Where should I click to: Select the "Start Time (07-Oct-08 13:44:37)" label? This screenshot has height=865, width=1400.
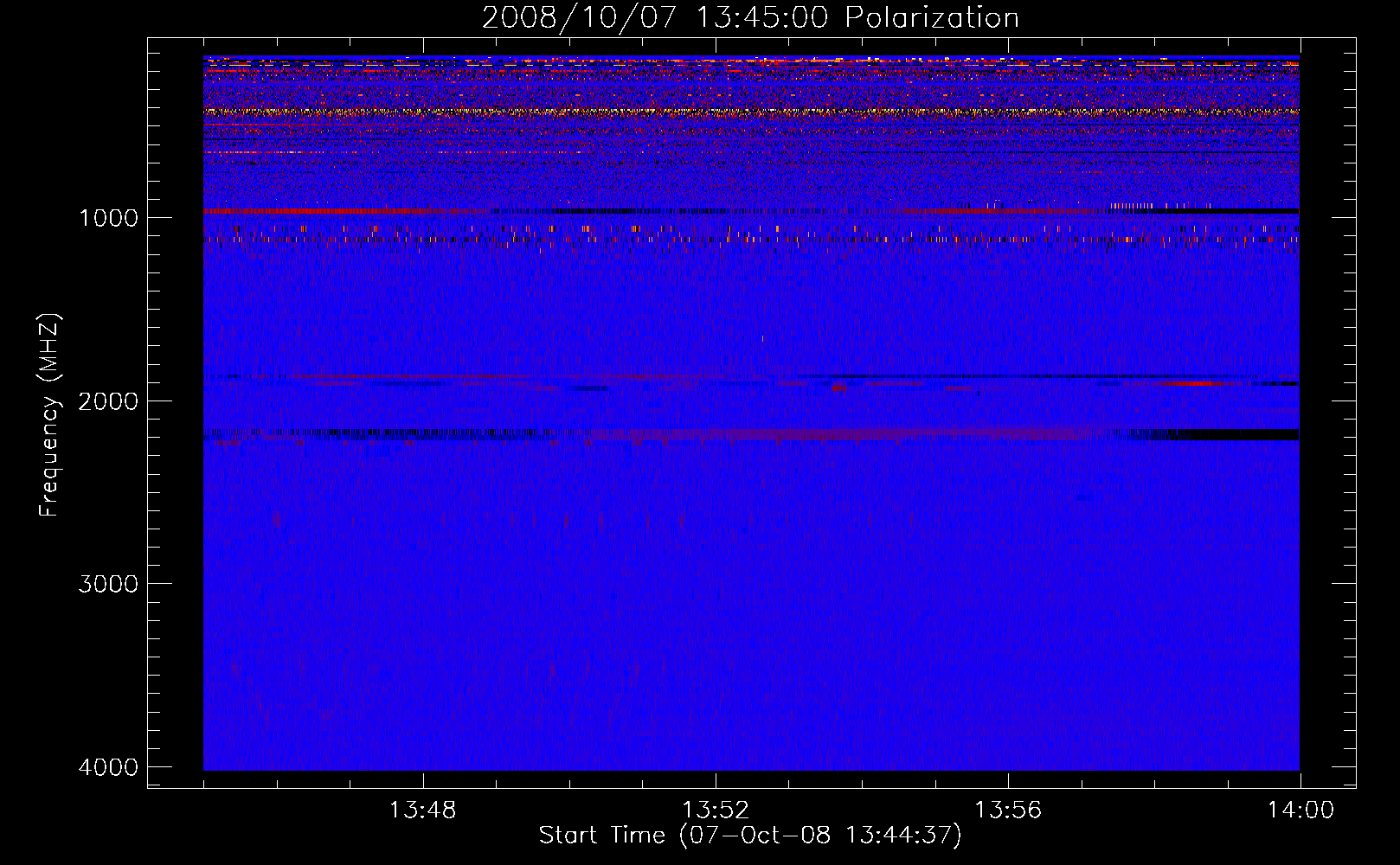click(x=750, y=836)
